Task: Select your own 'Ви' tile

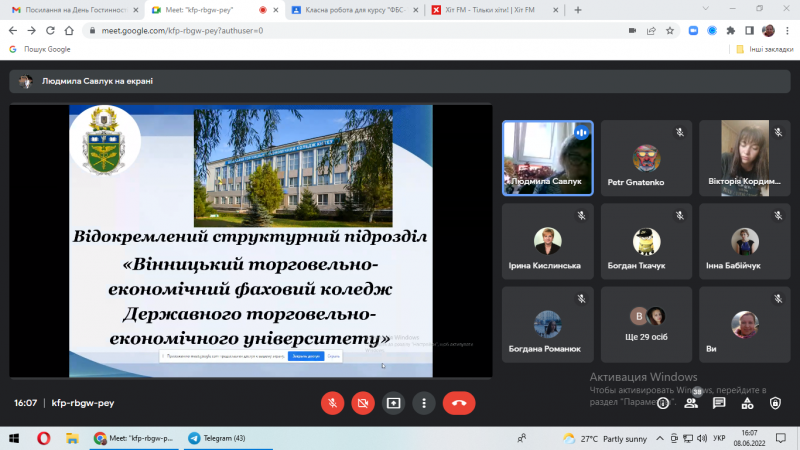Action: 744,324
